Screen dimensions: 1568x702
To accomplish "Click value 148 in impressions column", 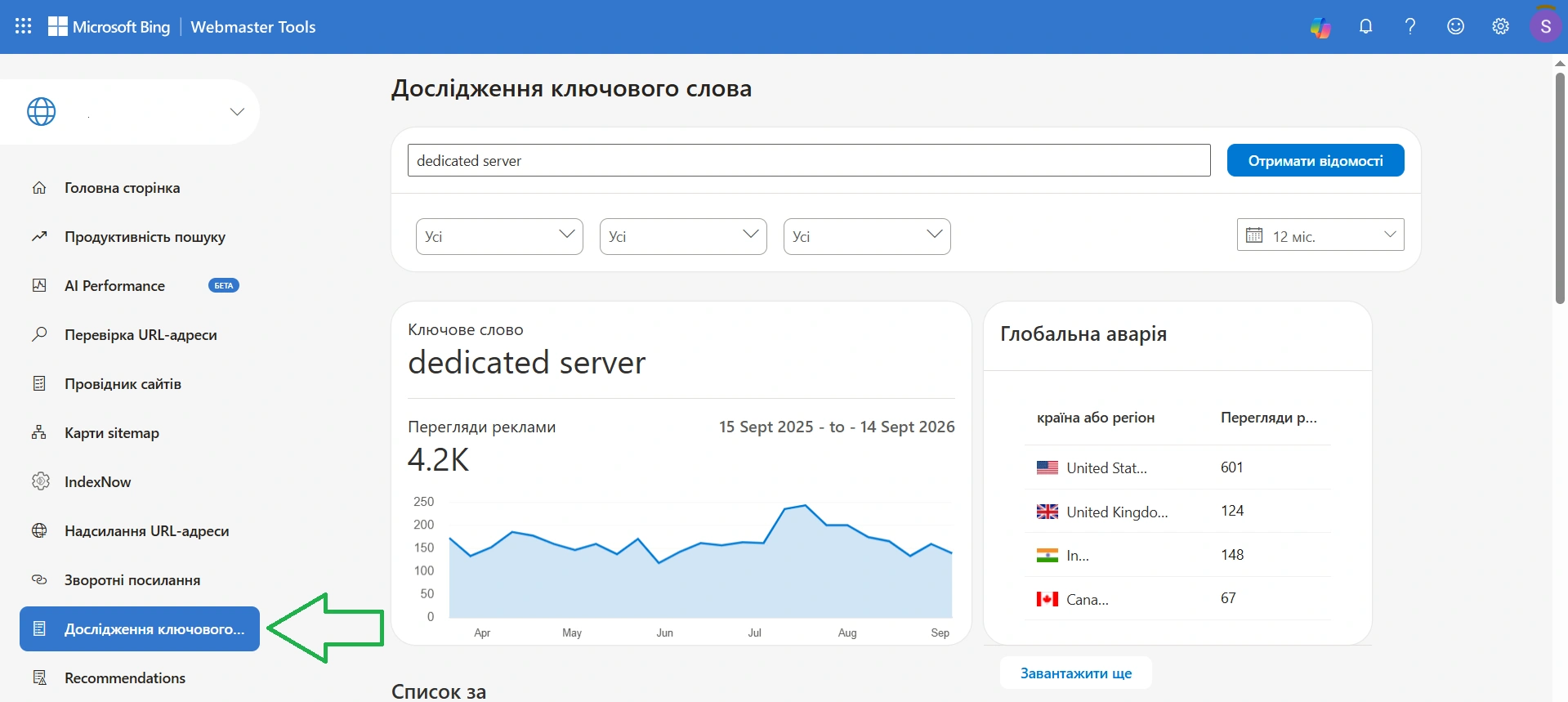I will pyautogui.click(x=1232, y=555).
